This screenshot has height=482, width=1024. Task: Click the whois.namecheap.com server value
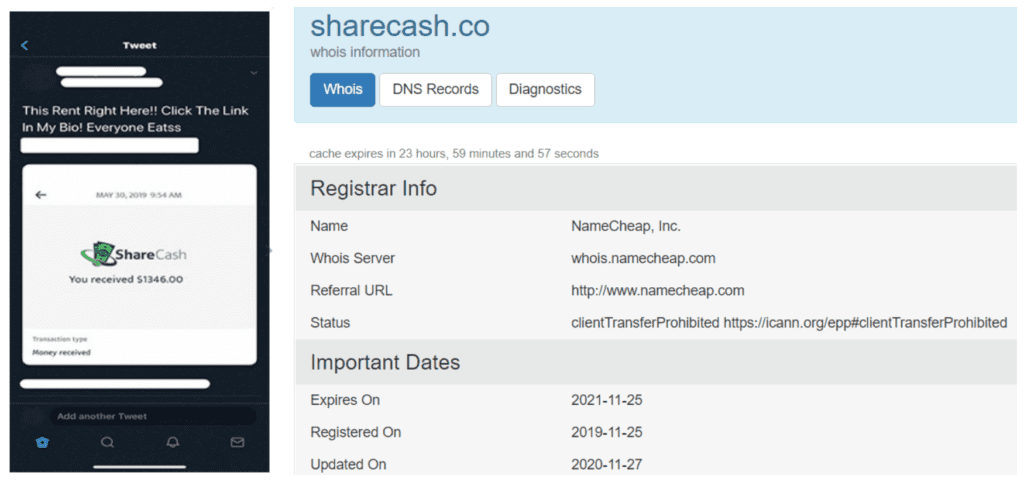coord(643,258)
